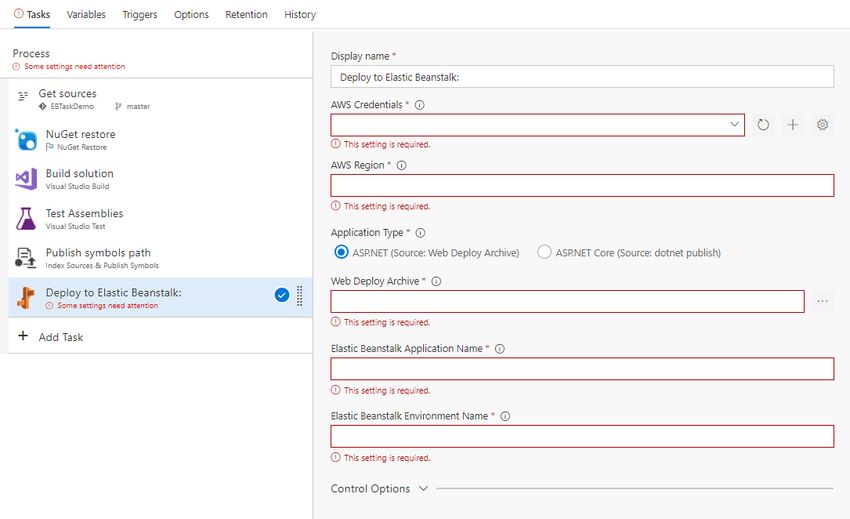Click the Get sources list icon
The image size is (850, 519).
pos(23,96)
